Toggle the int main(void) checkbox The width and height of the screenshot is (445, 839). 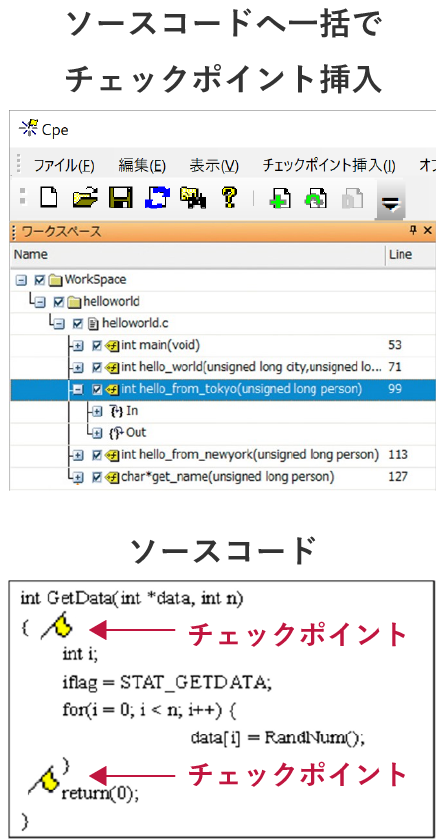[97, 346]
